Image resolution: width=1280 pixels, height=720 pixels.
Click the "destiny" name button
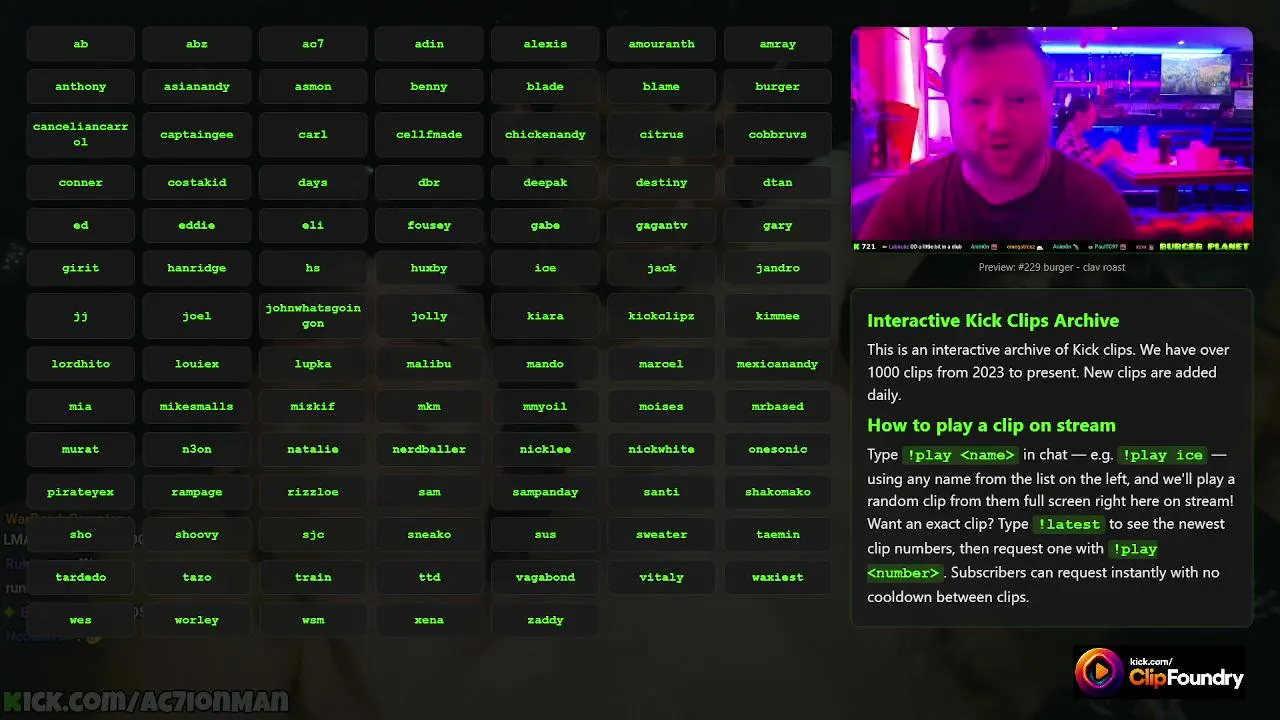pyautogui.click(x=661, y=183)
